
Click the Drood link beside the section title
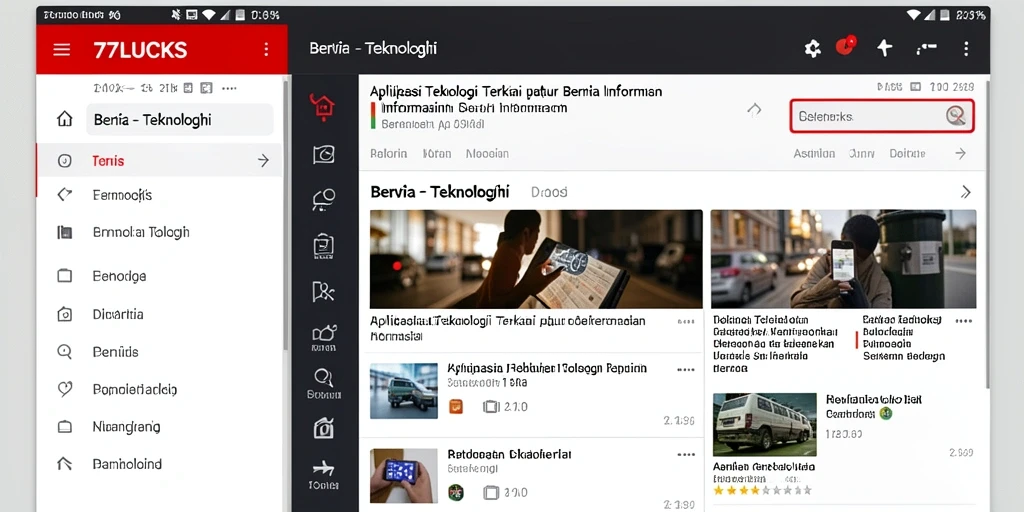pyautogui.click(x=549, y=192)
